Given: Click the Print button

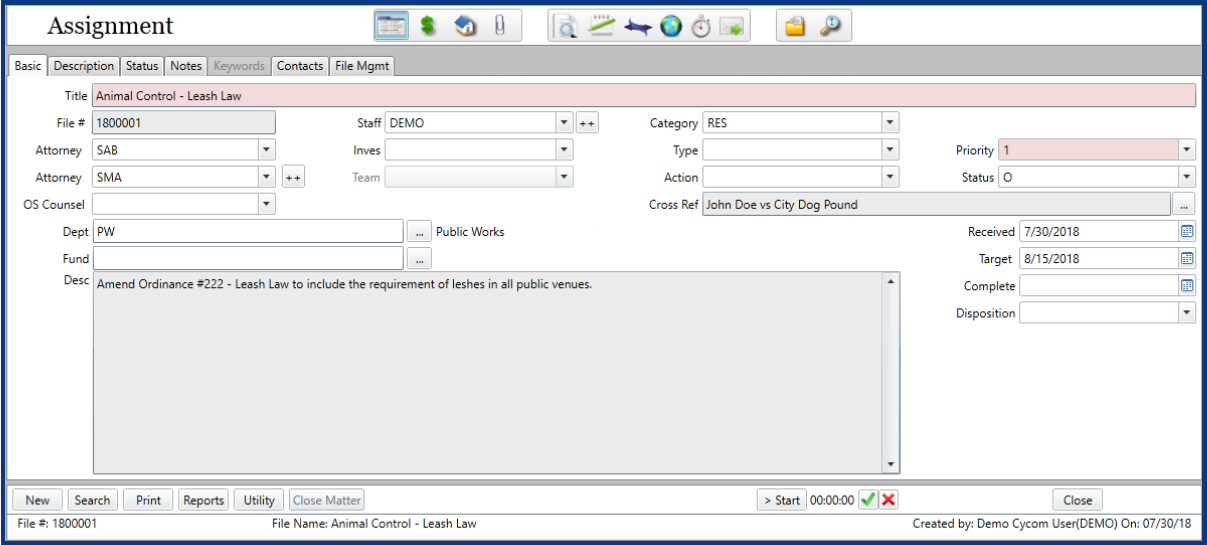Looking at the screenshot, I should coord(148,500).
